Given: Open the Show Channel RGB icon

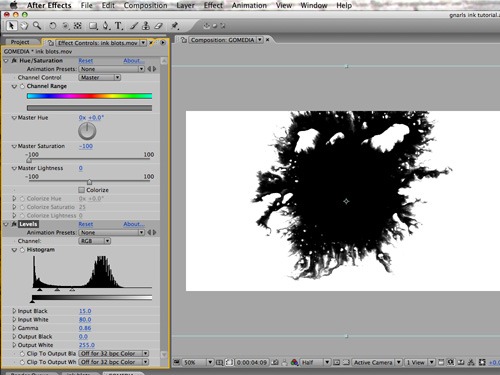Looking at the screenshot, I should click(294, 362).
